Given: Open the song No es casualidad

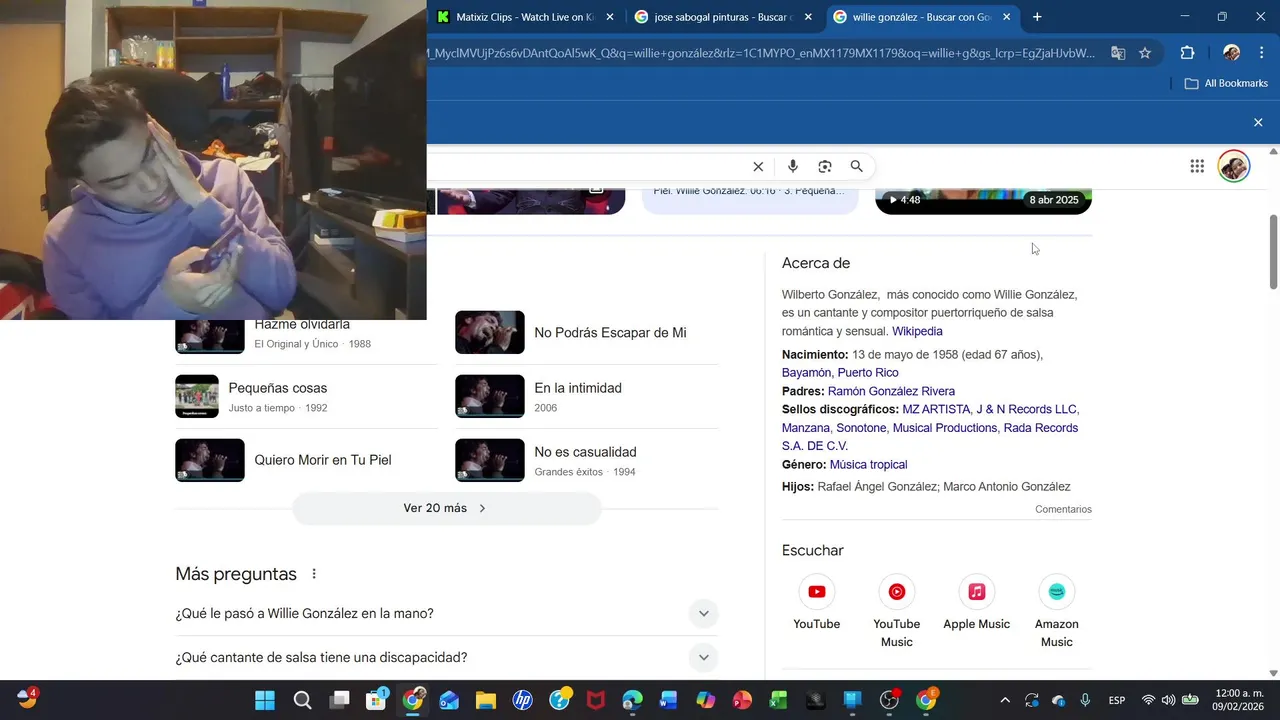Looking at the screenshot, I should coord(586,460).
